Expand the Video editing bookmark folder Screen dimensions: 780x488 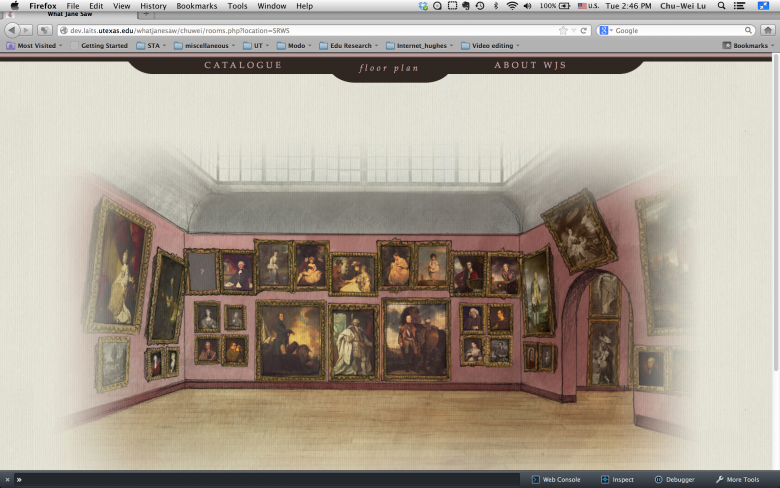coord(490,45)
